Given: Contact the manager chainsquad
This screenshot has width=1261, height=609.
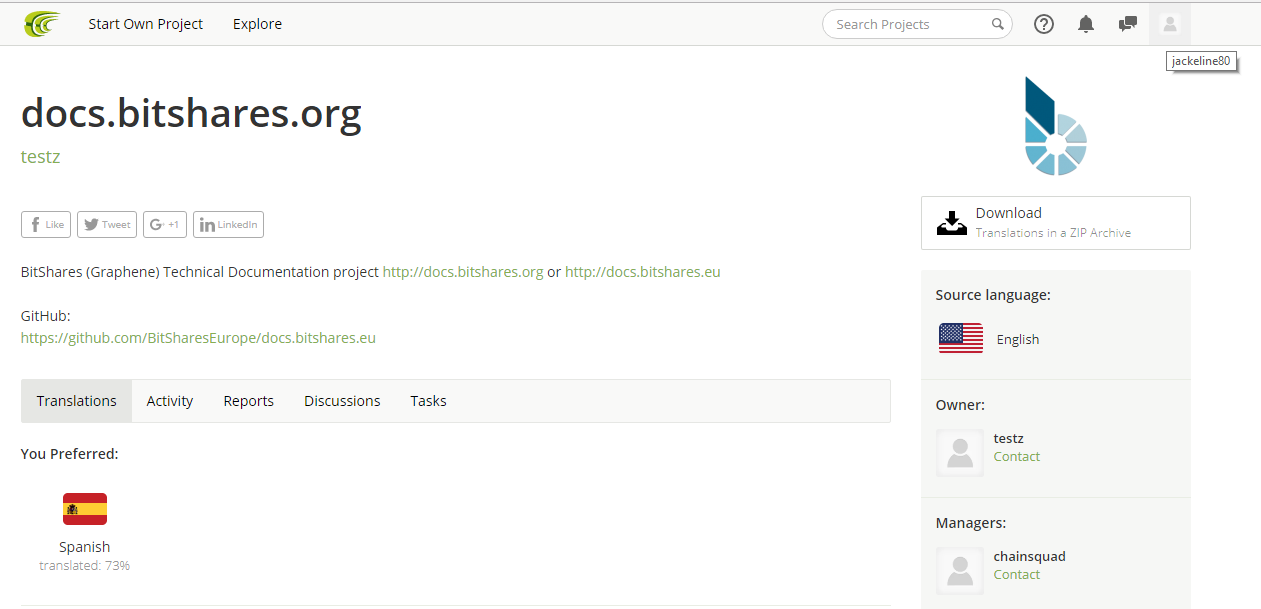Looking at the screenshot, I should point(1017,574).
